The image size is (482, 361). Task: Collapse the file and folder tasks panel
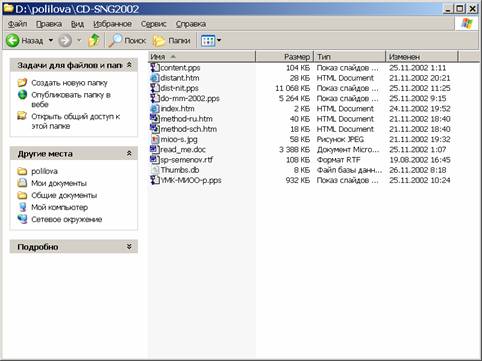click(x=129, y=65)
